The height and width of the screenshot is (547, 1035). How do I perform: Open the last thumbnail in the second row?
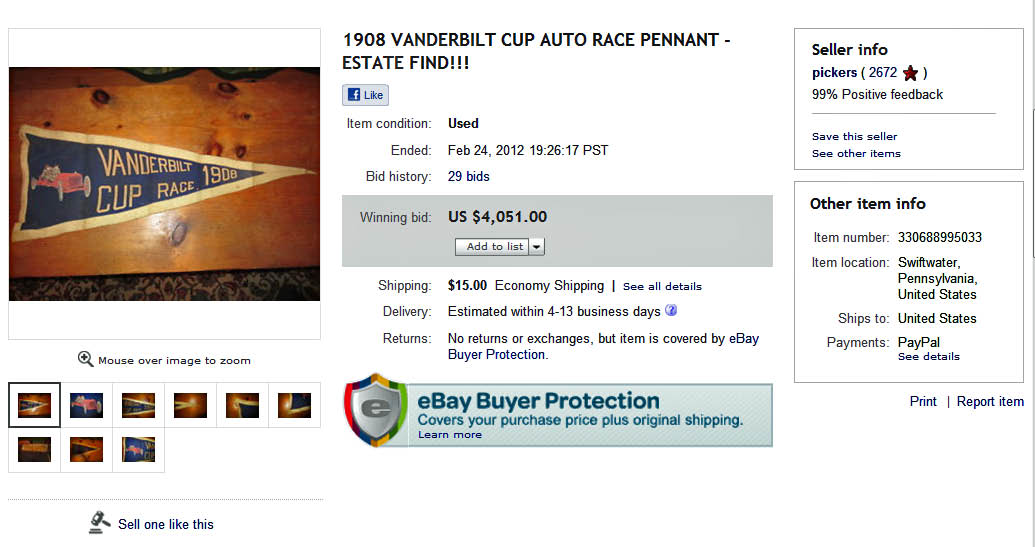(138, 449)
